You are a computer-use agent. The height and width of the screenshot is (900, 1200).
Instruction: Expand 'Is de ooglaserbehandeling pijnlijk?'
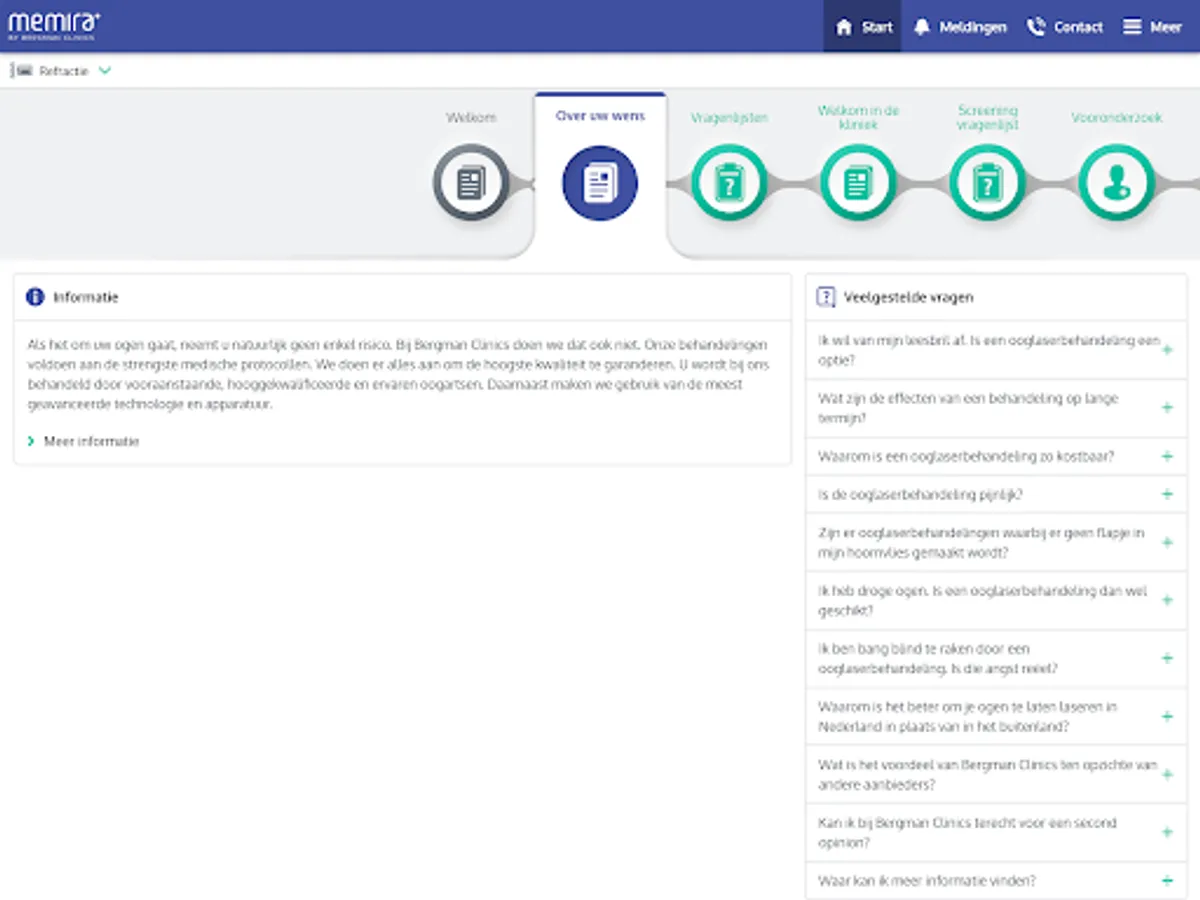996,495
